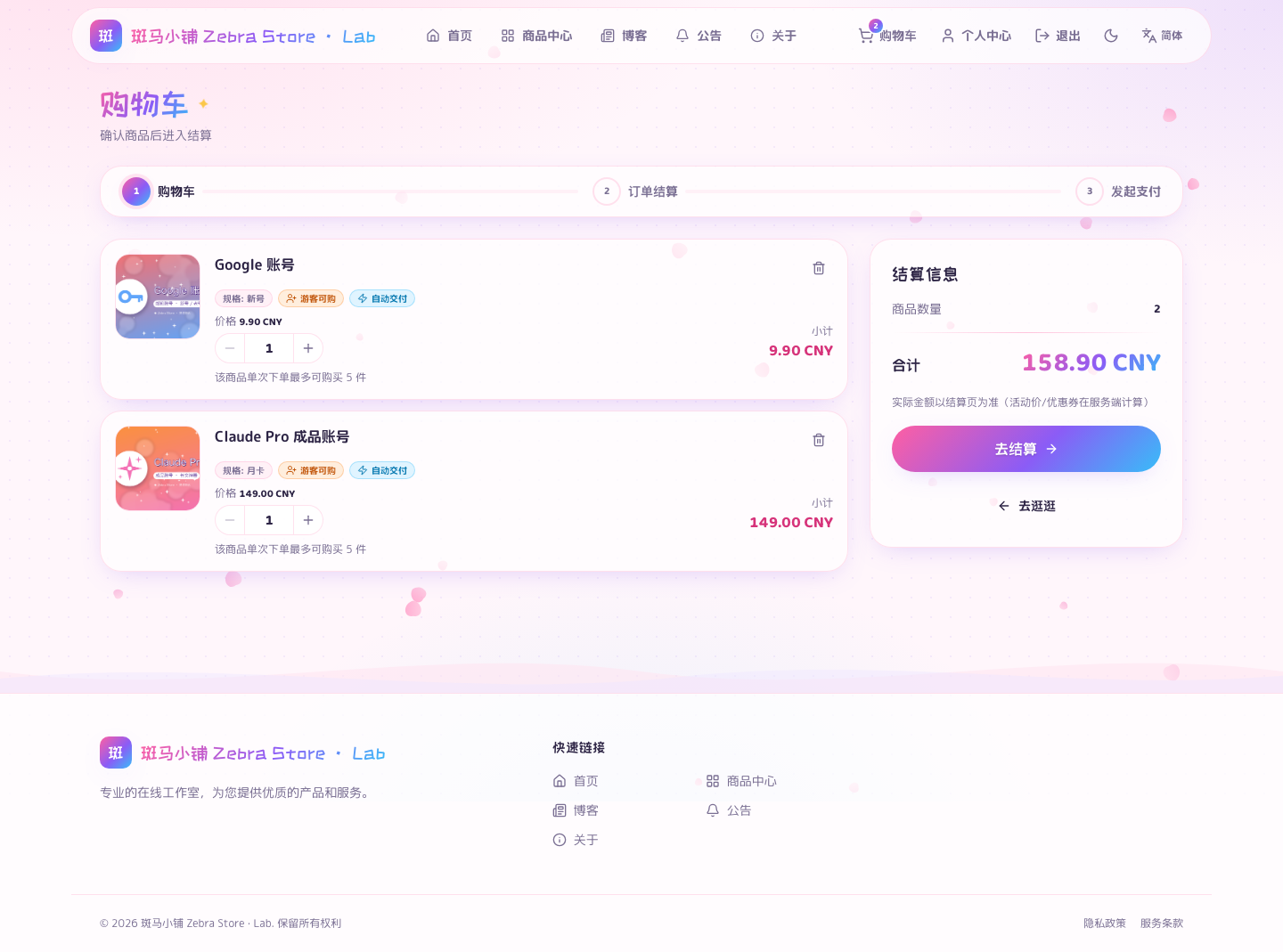
Task: Click the 9.90 CNY subtotal
Action: [x=801, y=351]
